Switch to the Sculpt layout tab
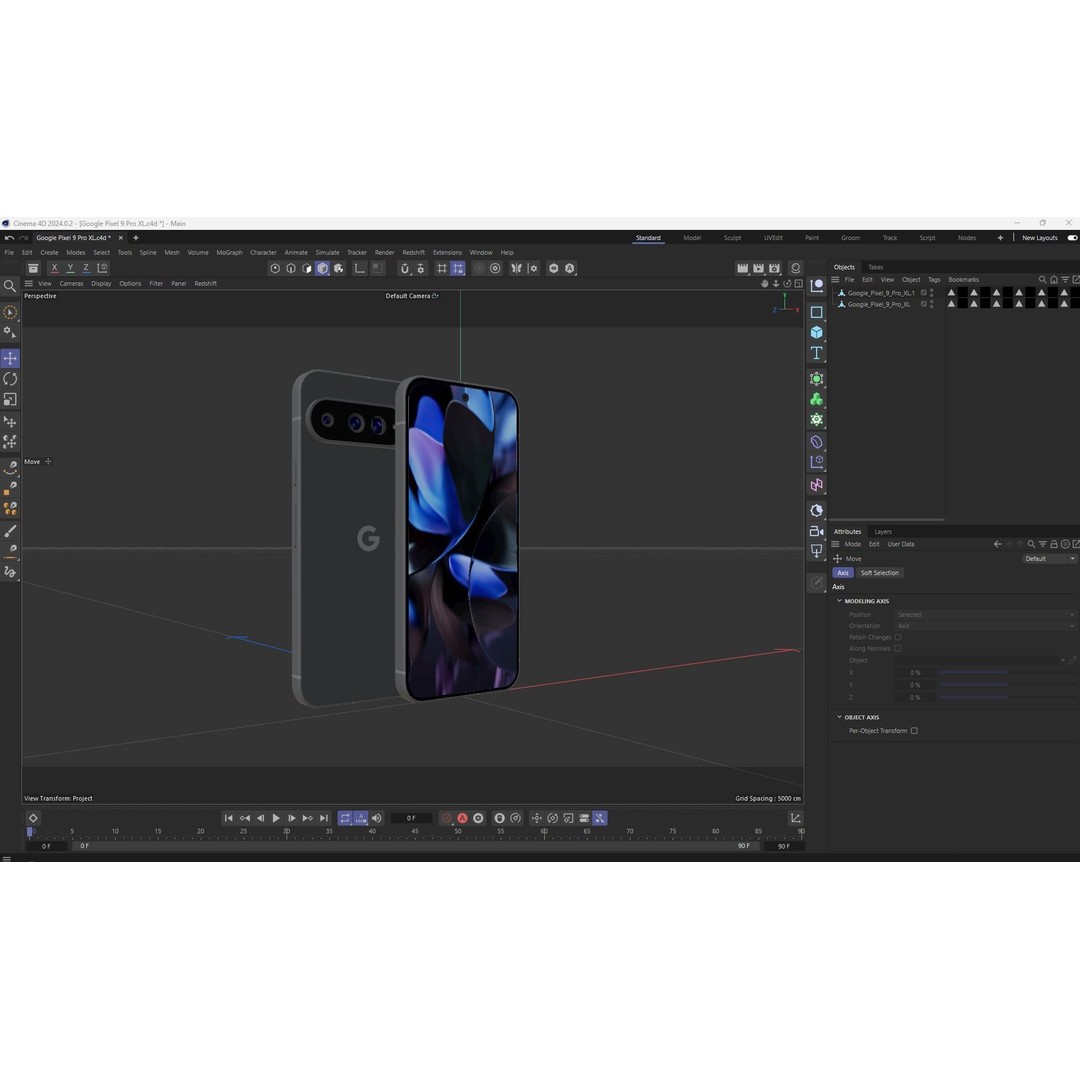1080x1080 pixels. point(732,238)
